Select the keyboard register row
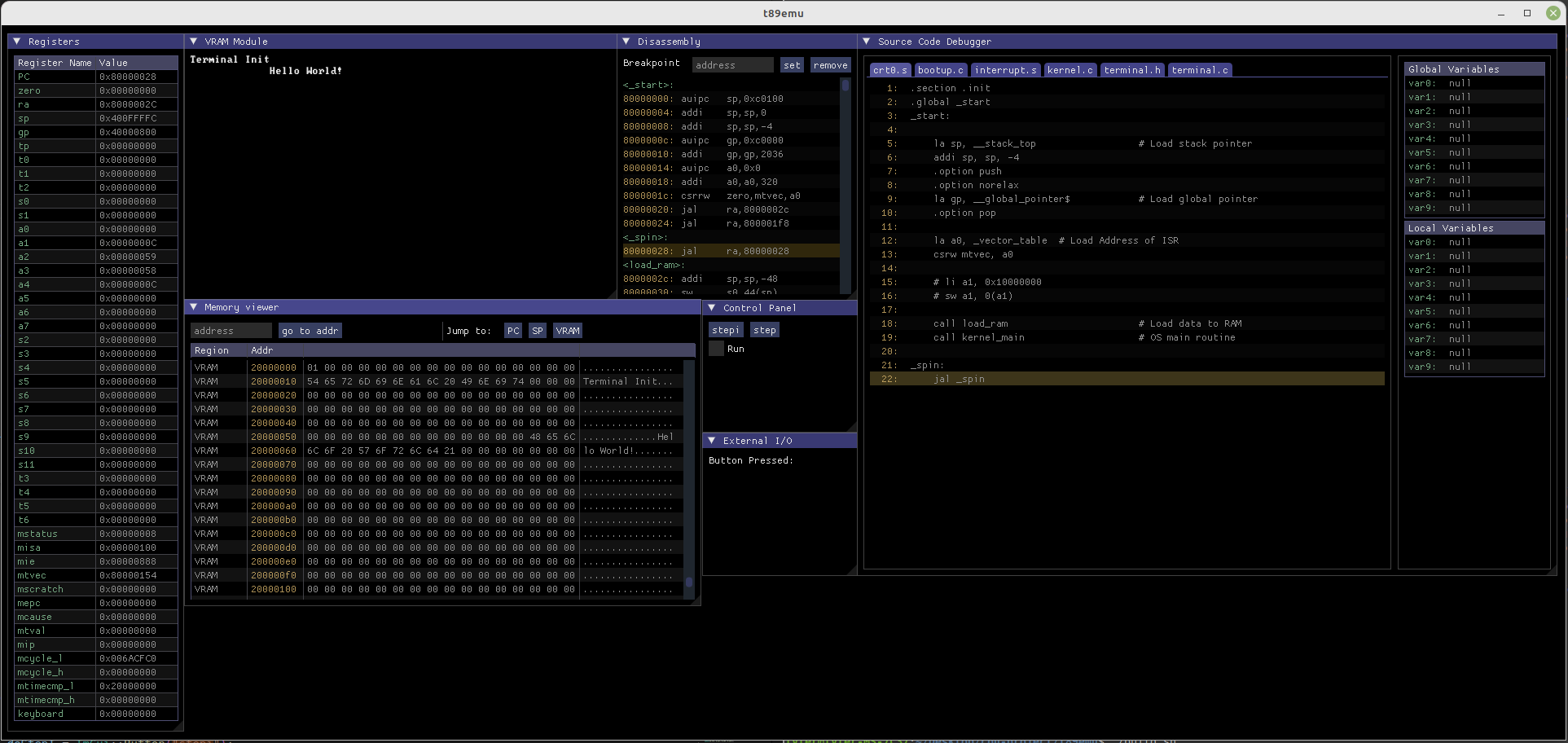The width and height of the screenshot is (1568, 743). 96,714
